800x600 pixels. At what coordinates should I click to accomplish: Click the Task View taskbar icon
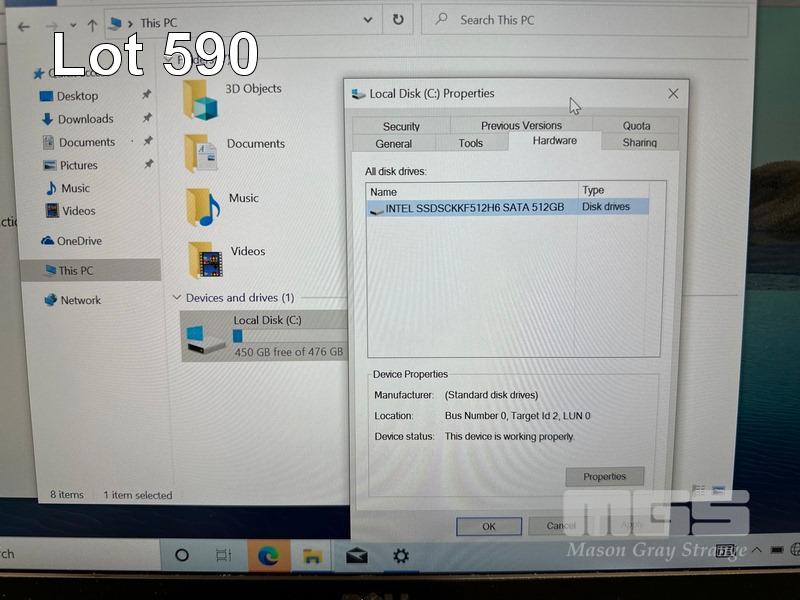click(224, 555)
